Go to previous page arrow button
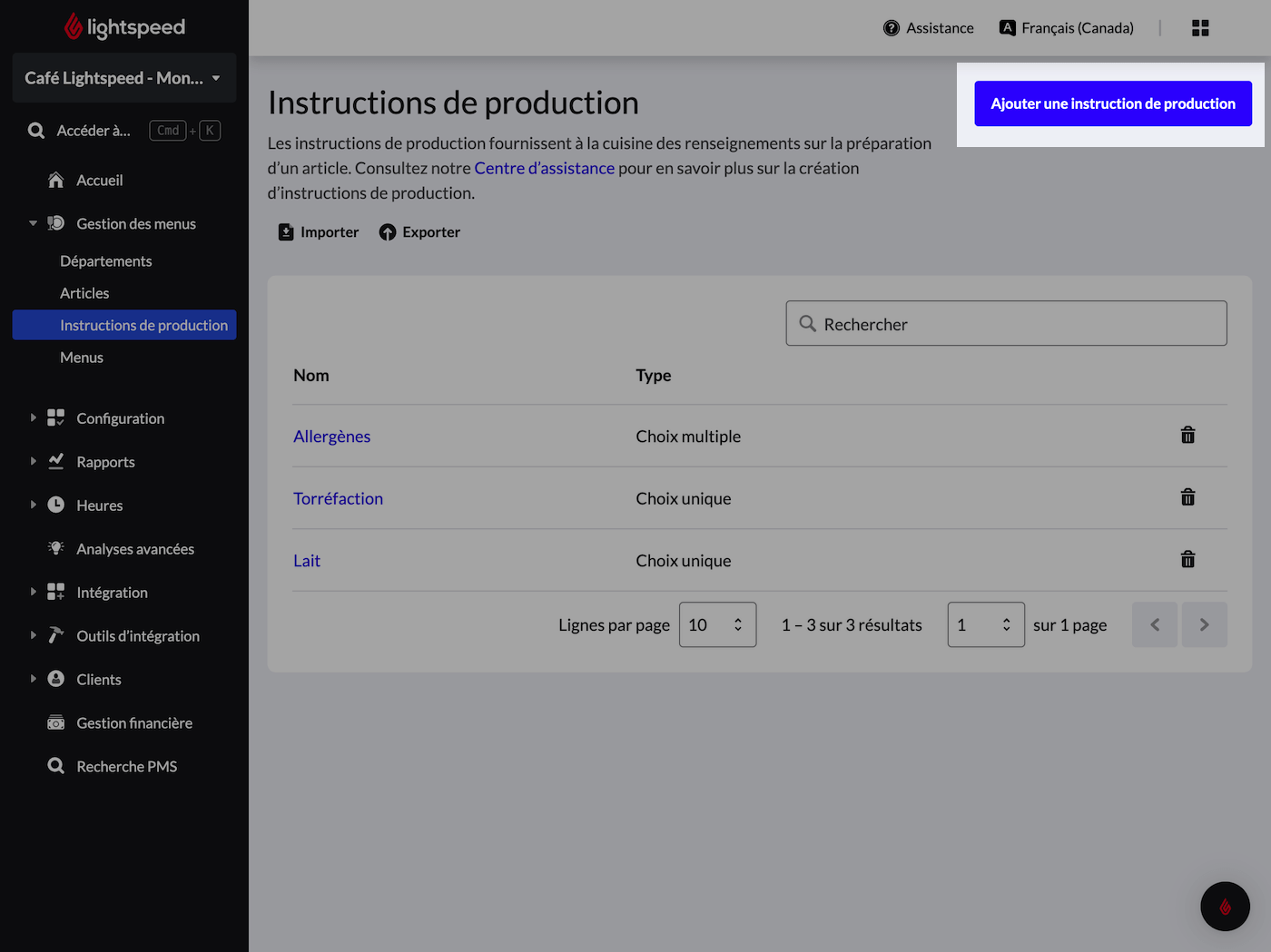 [1155, 624]
